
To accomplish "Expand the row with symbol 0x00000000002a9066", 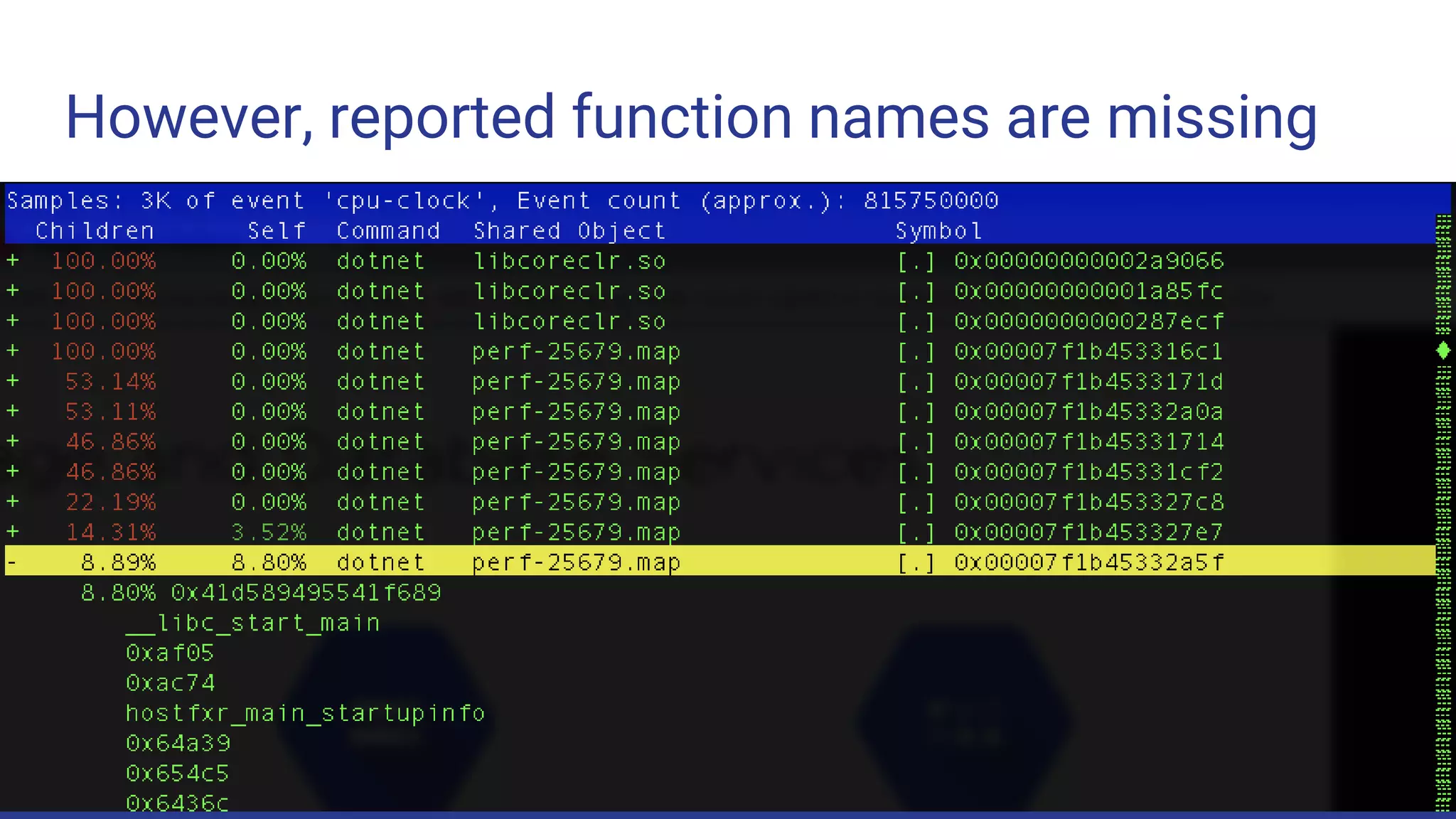I will pos(13,260).
